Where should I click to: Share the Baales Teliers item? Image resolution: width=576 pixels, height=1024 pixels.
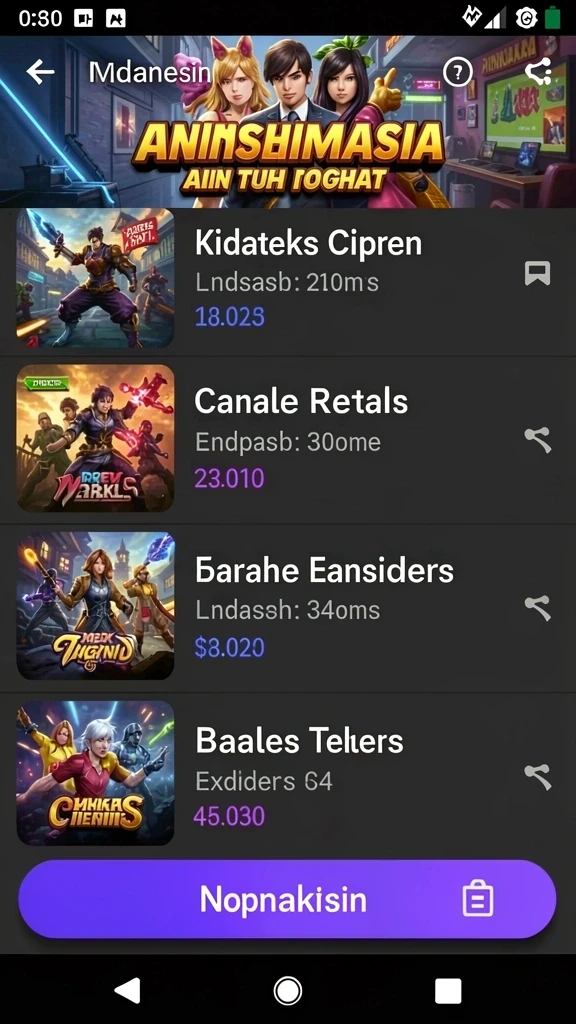pyautogui.click(x=538, y=777)
